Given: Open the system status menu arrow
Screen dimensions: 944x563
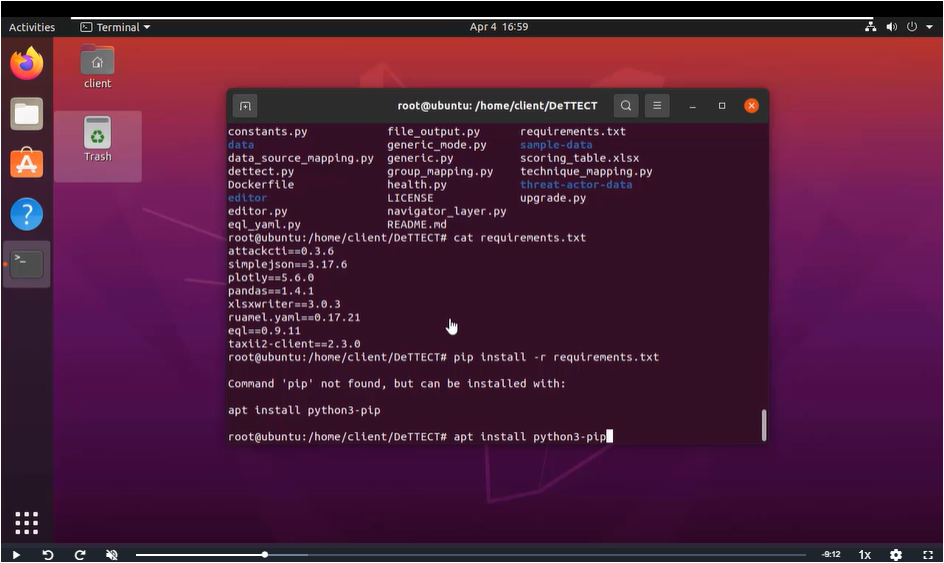Looking at the screenshot, I should 929,27.
